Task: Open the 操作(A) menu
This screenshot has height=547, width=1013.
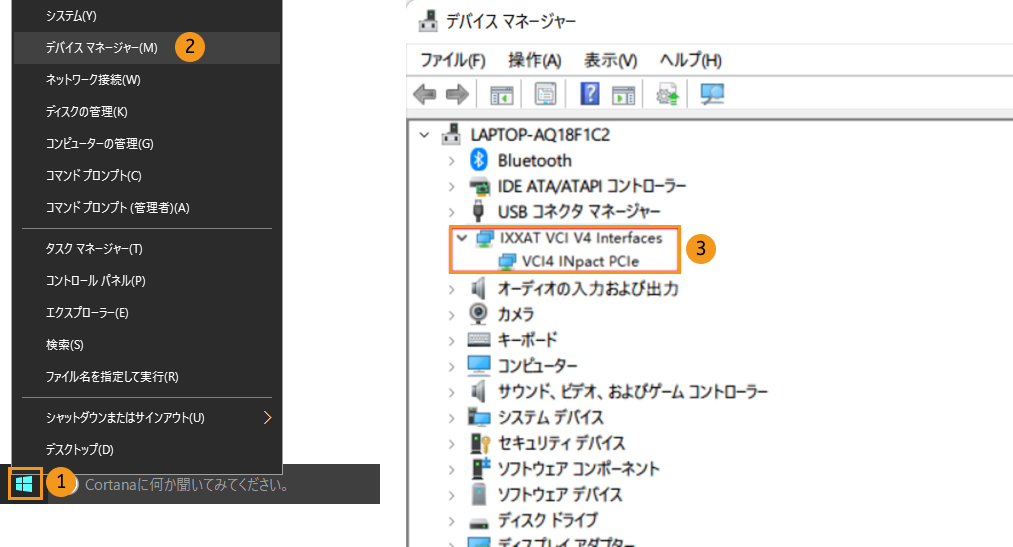Action: click(534, 60)
